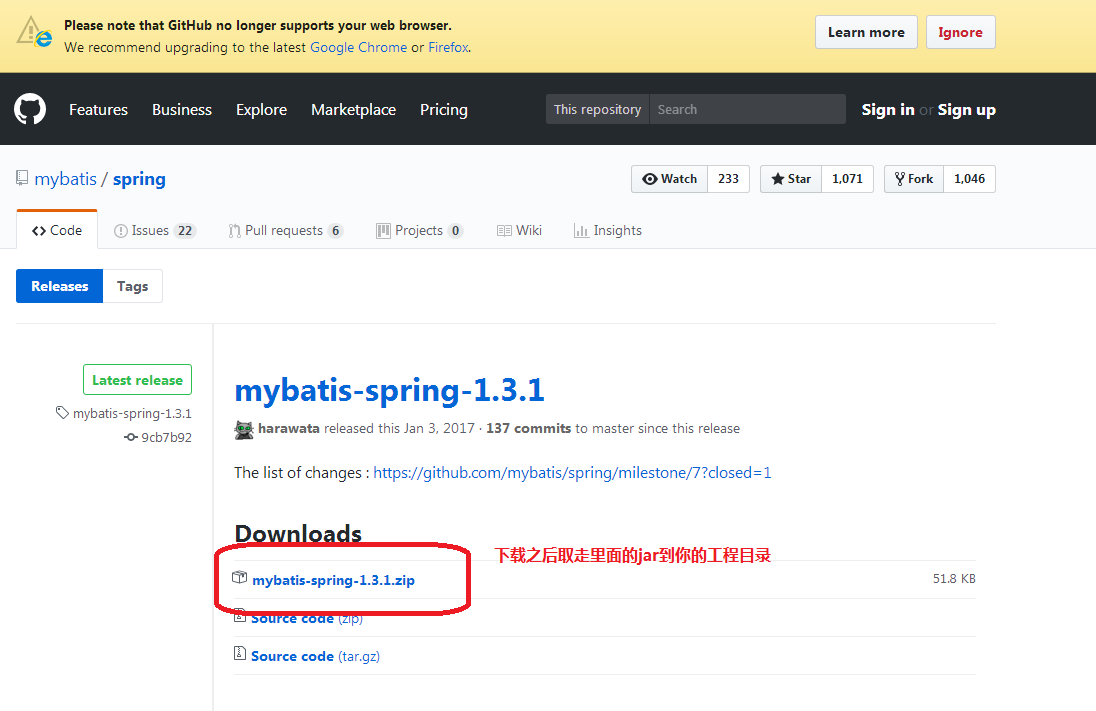This screenshot has width=1096, height=711.
Task: Open the mybatis organization link
Action: (x=66, y=179)
